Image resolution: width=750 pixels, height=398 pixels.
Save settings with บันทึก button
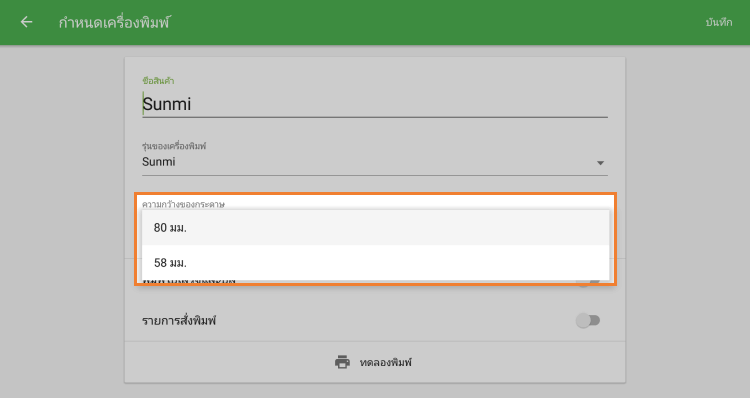tap(718, 22)
